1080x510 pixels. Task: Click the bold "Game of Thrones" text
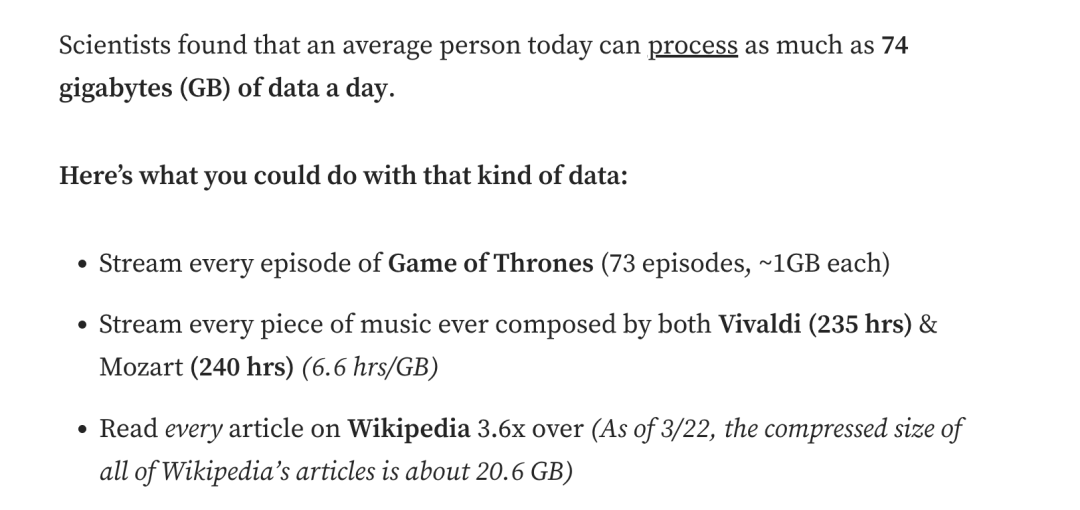(490, 264)
